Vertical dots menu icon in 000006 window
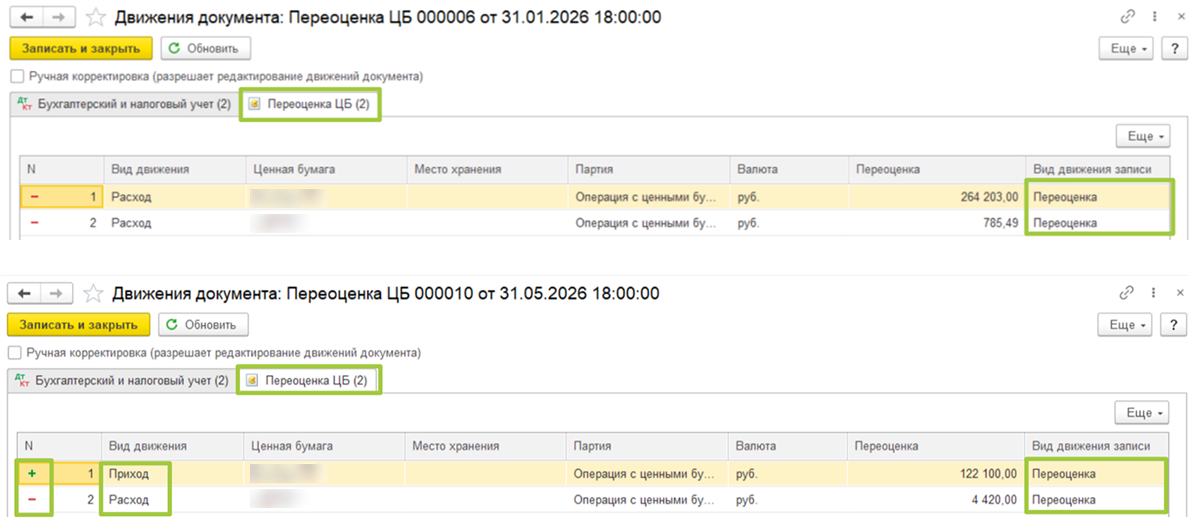 coord(1154,17)
